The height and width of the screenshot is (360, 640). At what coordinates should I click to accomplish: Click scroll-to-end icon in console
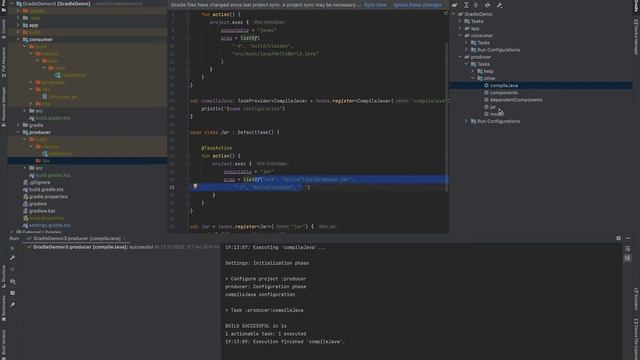click(628, 258)
